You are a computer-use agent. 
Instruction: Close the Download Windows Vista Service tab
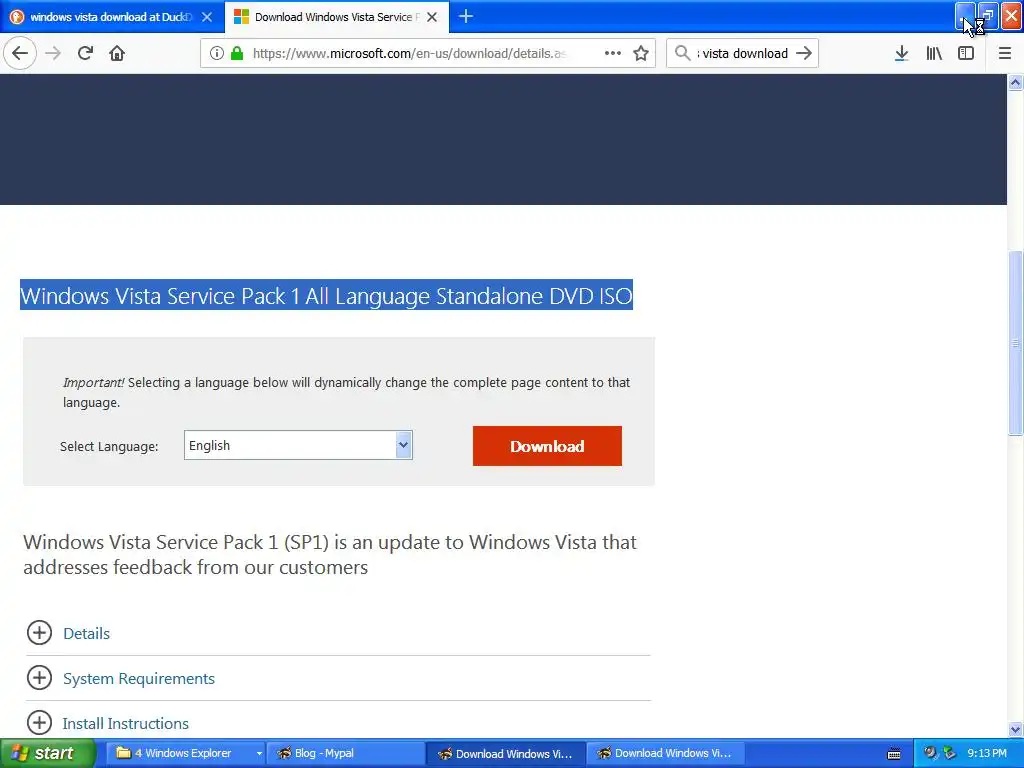click(x=432, y=17)
